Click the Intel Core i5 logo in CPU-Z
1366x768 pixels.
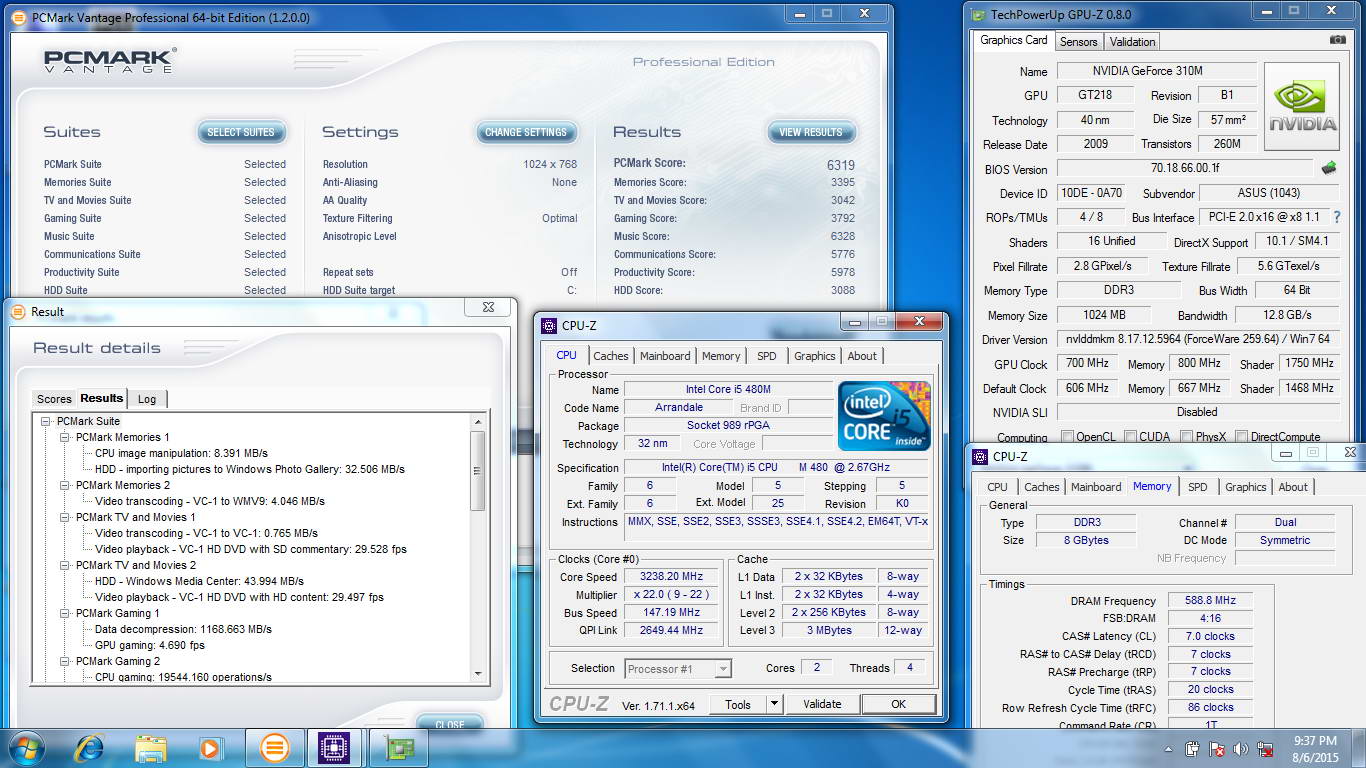click(885, 416)
